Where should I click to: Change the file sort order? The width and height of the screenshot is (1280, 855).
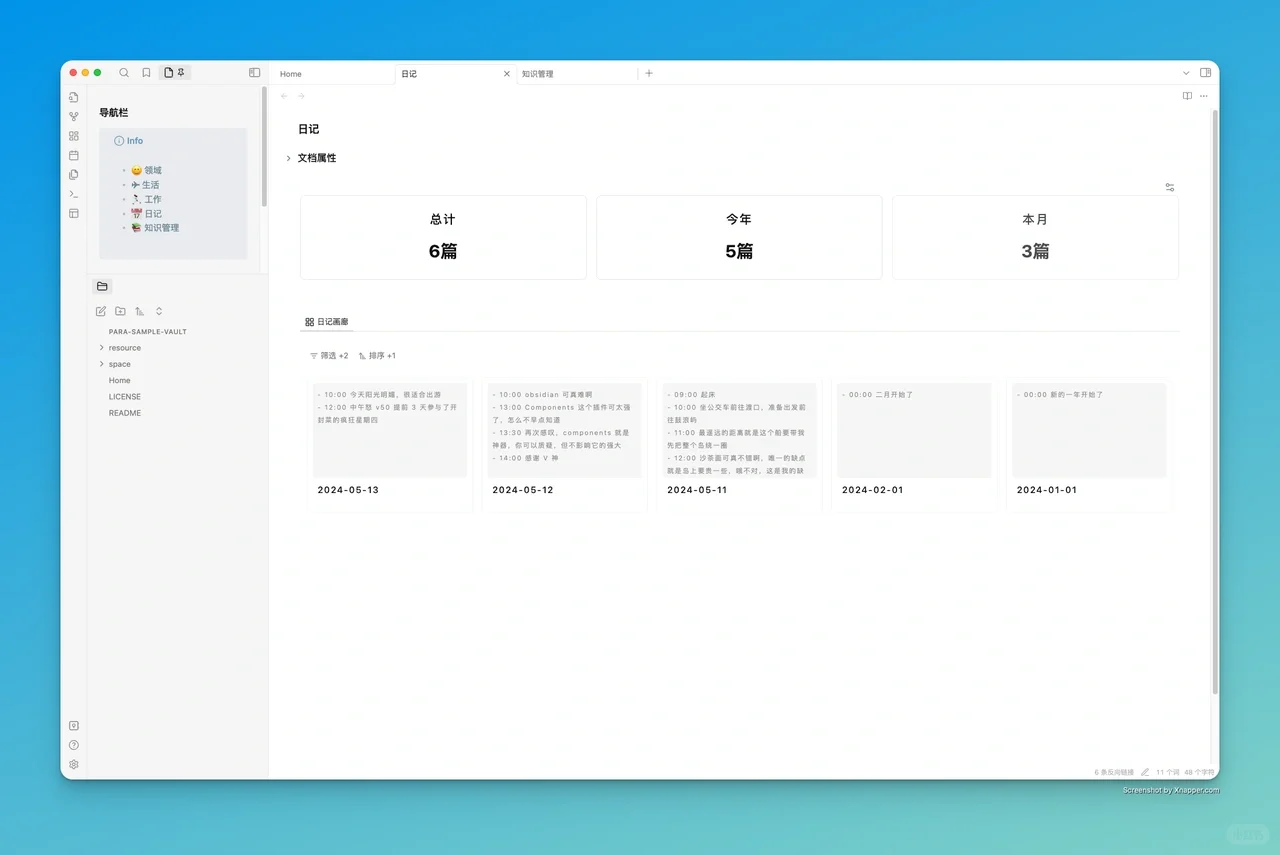tap(139, 311)
